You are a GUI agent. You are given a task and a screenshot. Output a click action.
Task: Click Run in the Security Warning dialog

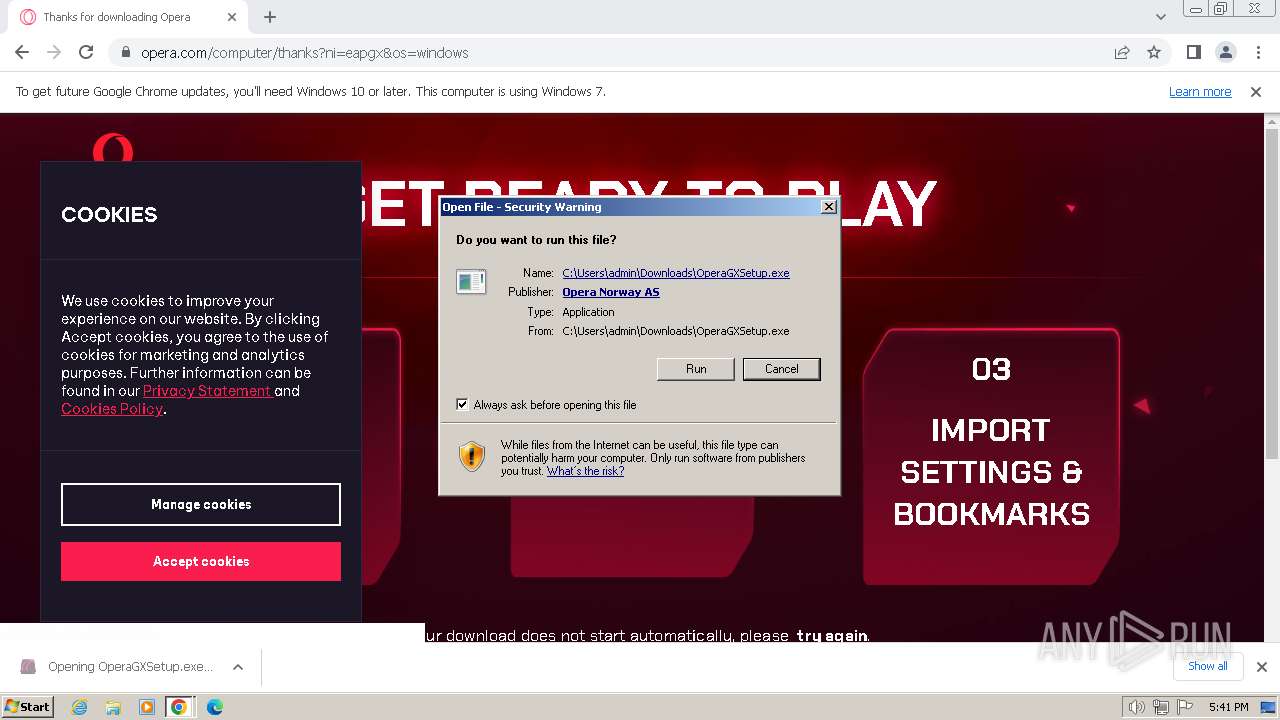click(x=696, y=369)
